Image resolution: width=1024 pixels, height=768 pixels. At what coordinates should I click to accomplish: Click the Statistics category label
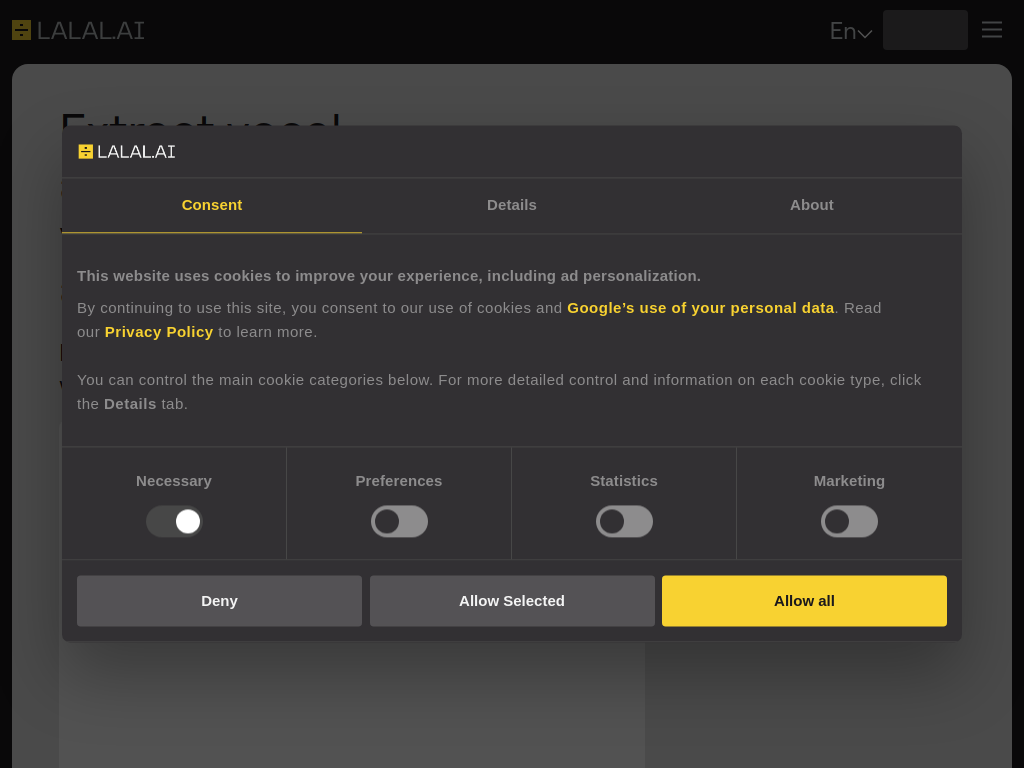[624, 481]
